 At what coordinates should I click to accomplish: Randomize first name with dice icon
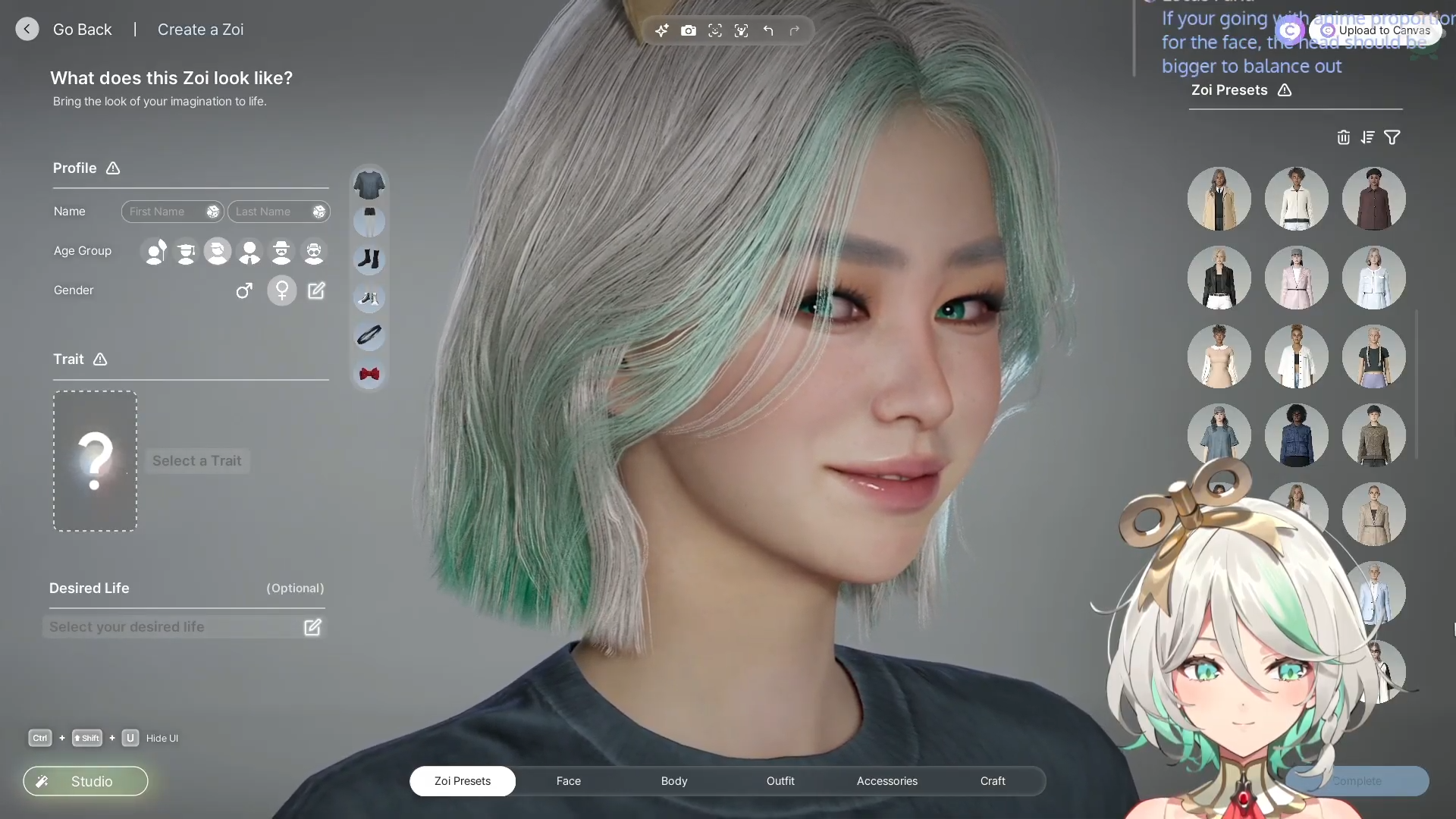213,212
